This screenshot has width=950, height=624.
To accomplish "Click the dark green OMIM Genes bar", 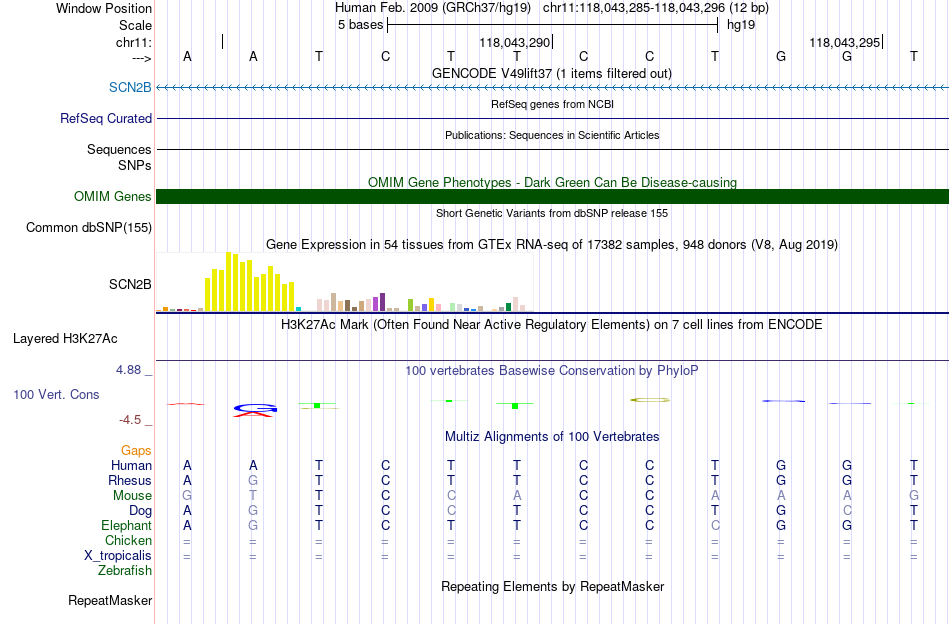I will coord(553,196).
